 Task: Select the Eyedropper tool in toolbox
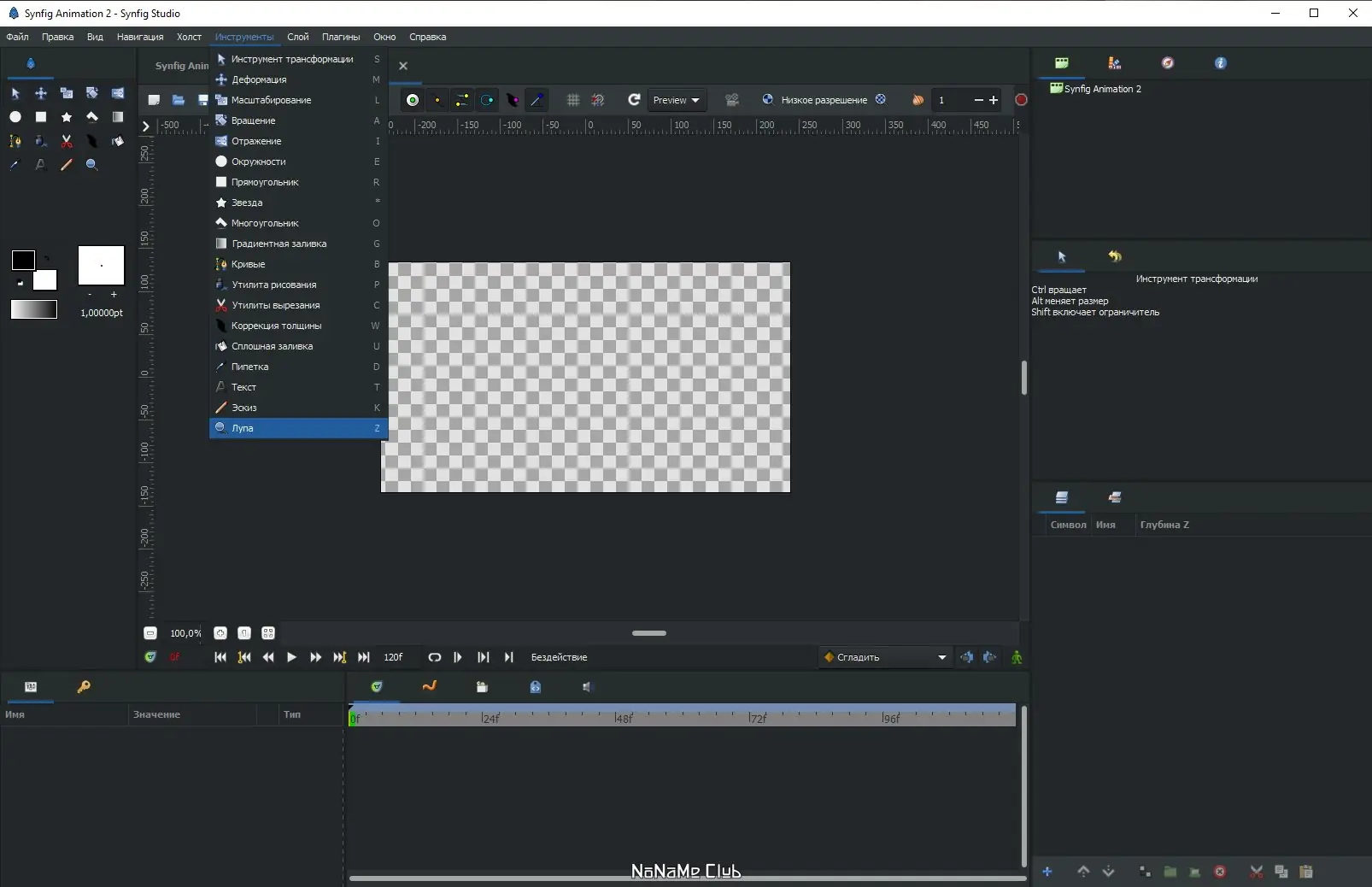(15, 165)
